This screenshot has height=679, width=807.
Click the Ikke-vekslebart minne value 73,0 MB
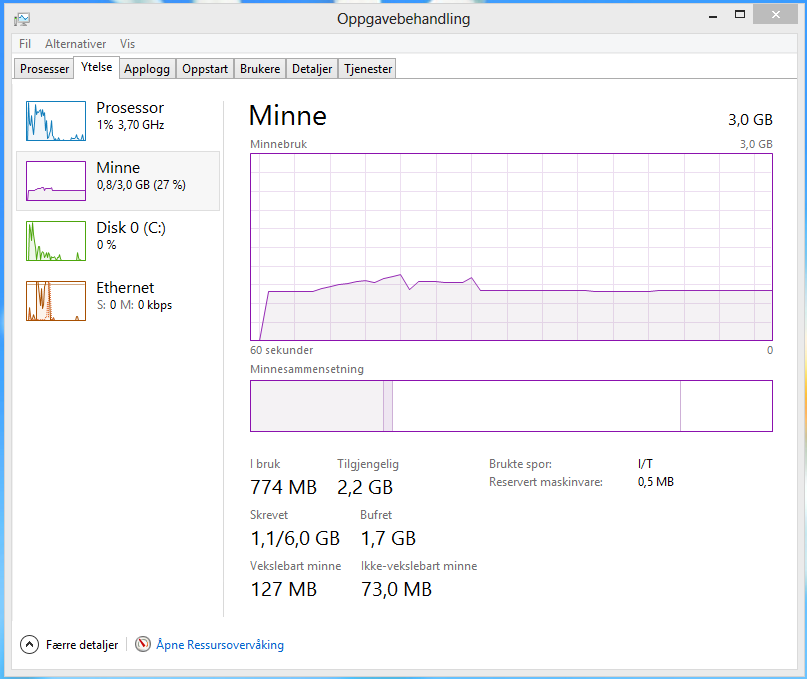tap(396, 589)
